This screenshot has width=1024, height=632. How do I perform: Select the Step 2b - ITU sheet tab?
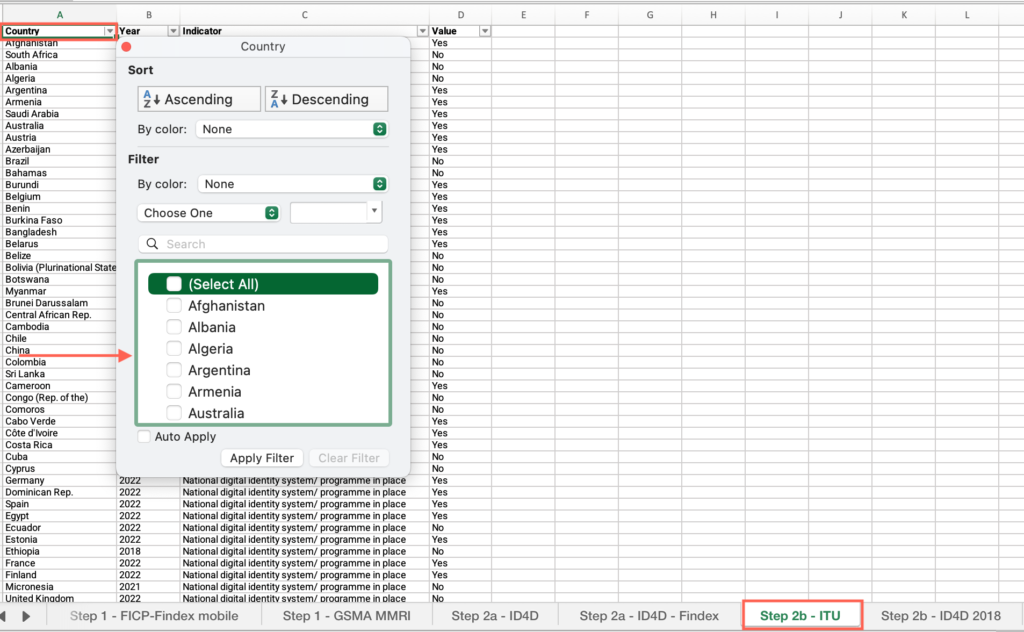800,616
